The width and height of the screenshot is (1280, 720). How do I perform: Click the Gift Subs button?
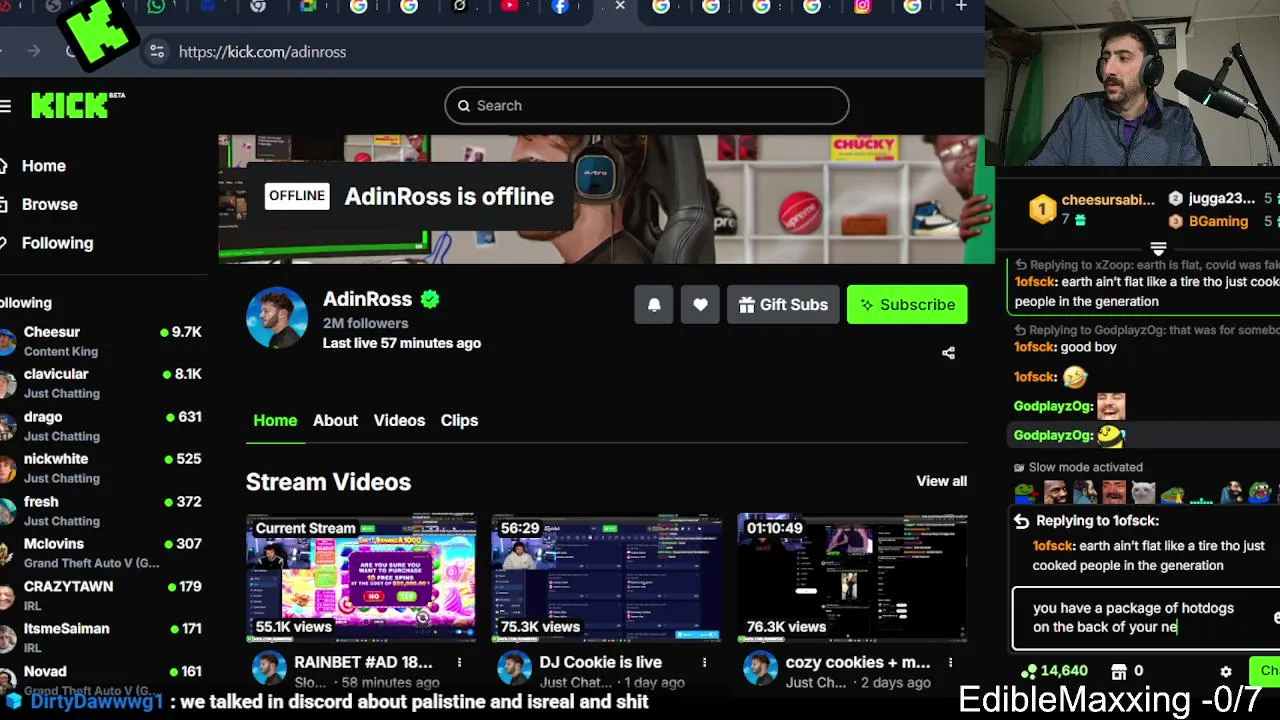pyautogui.click(x=783, y=305)
